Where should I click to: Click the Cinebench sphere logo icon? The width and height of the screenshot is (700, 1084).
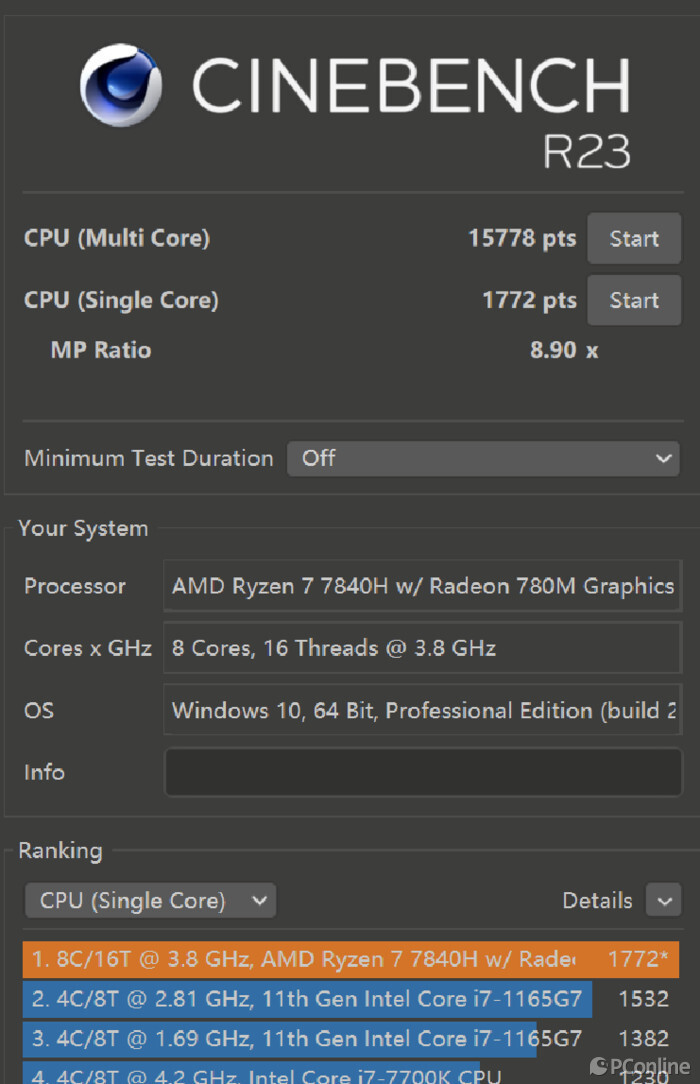click(121, 85)
